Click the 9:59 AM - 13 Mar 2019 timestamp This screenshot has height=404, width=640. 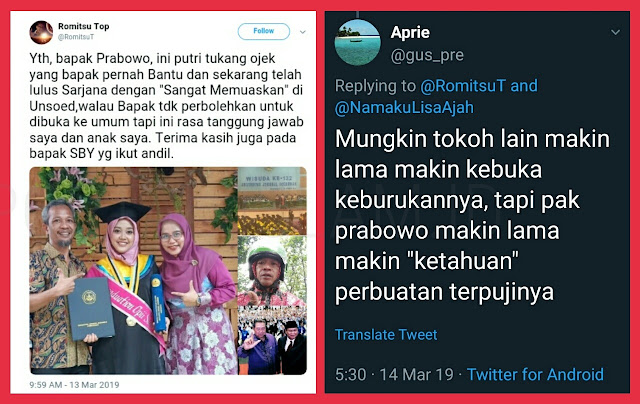pyautogui.click(x=74, y=385)
